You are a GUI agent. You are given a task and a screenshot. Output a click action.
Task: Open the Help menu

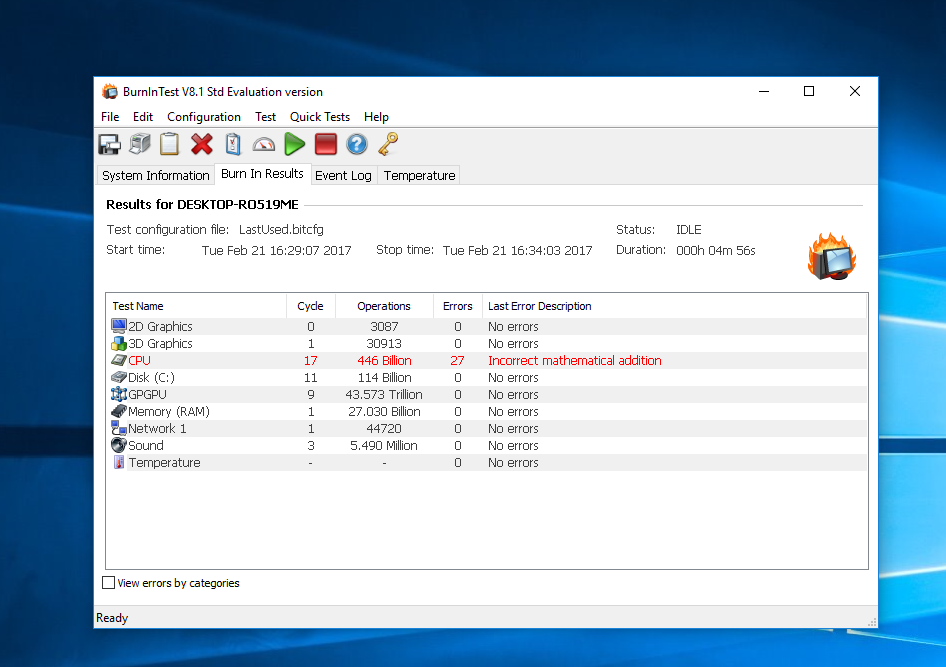coord(376,117)
